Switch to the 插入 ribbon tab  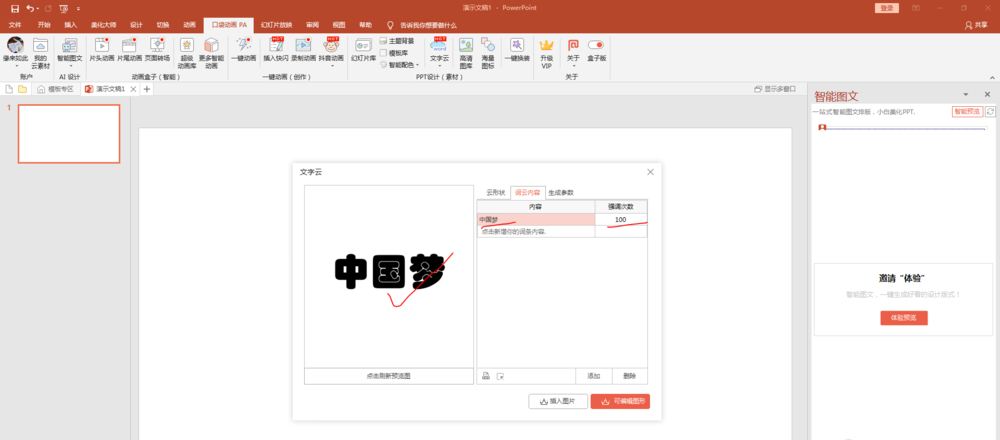click(71, 25)
